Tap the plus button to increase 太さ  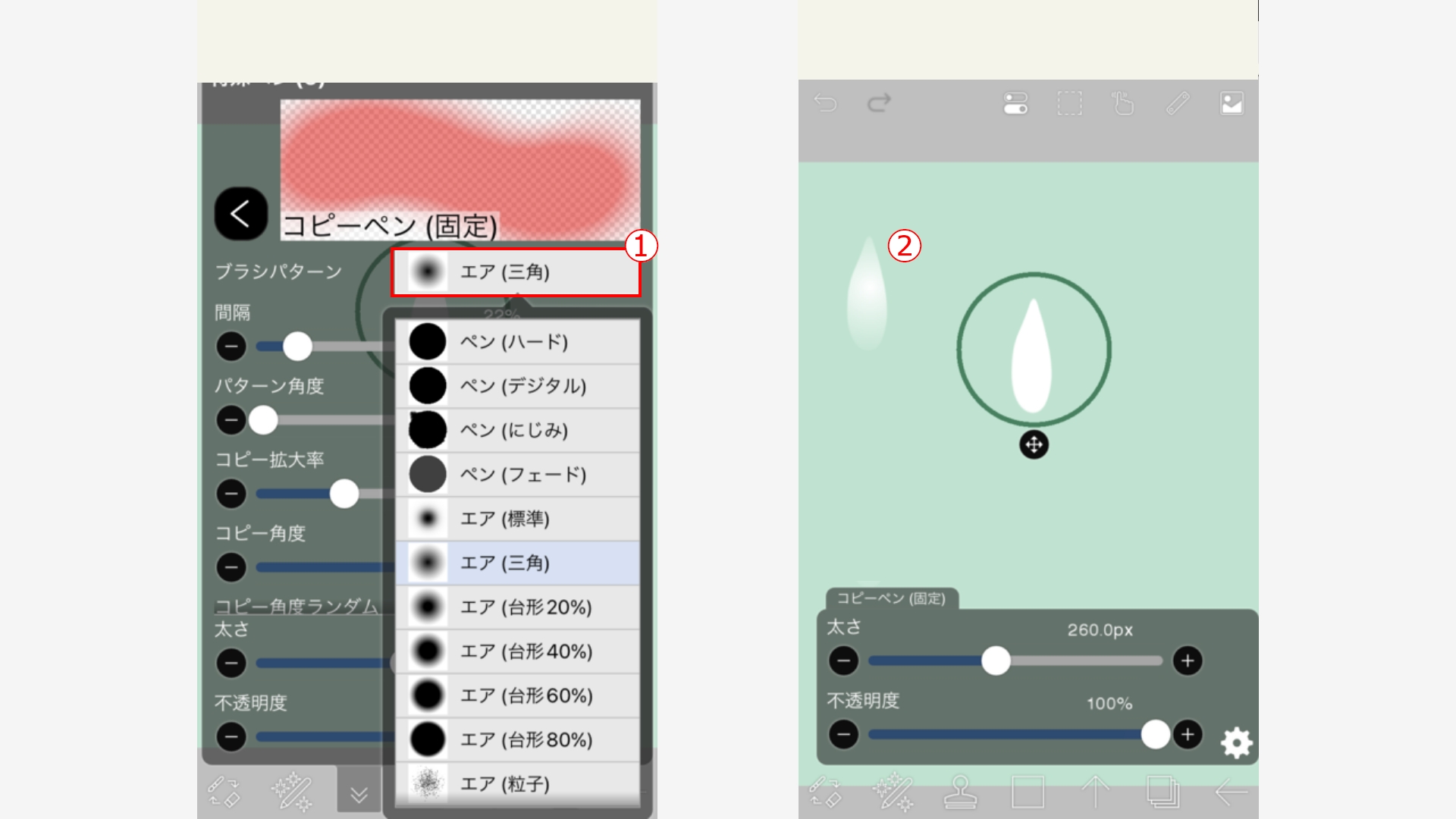pyautogui.click(x=1188, y=661)
